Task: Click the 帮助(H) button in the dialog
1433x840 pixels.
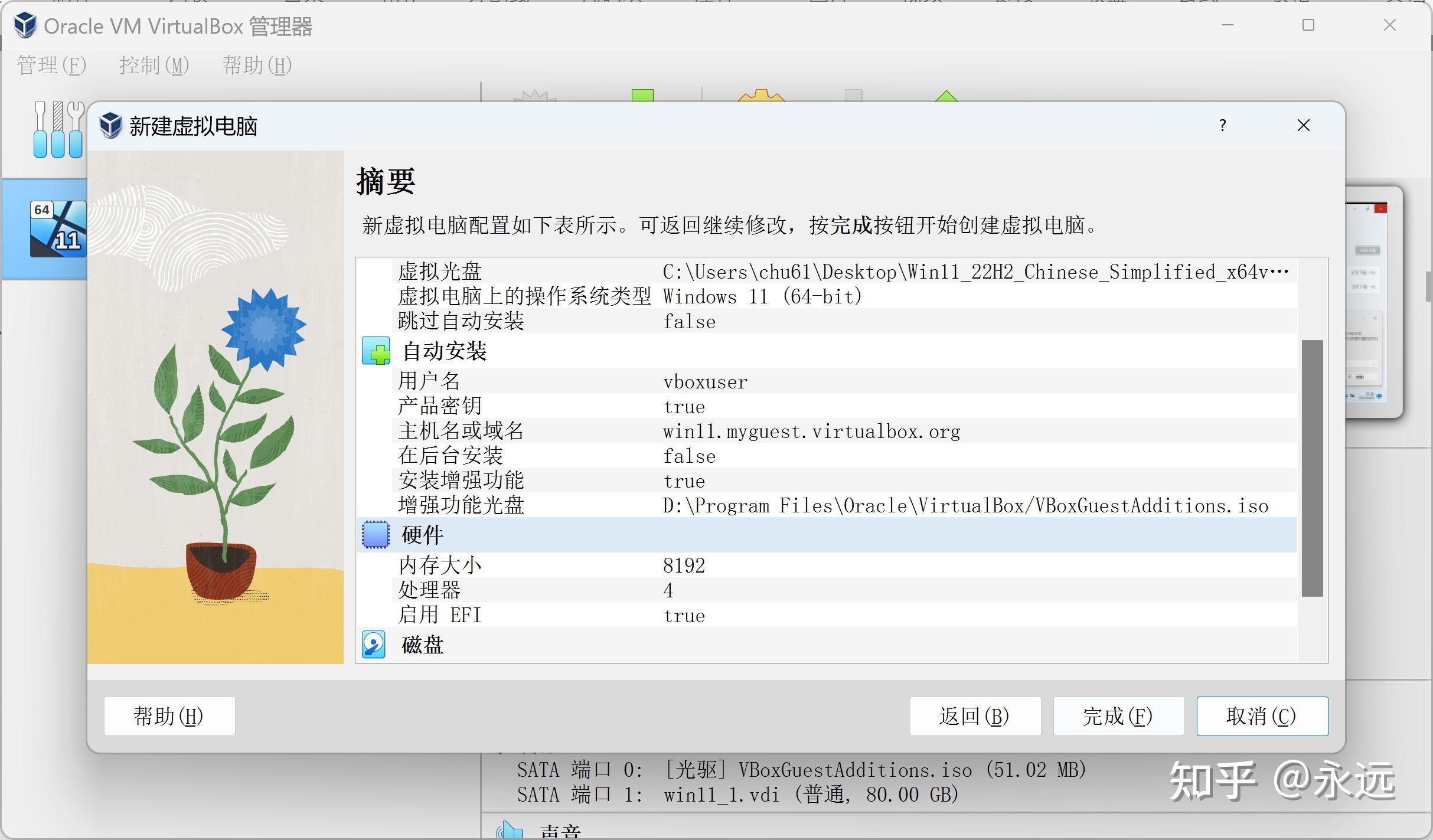Action: 169,716
